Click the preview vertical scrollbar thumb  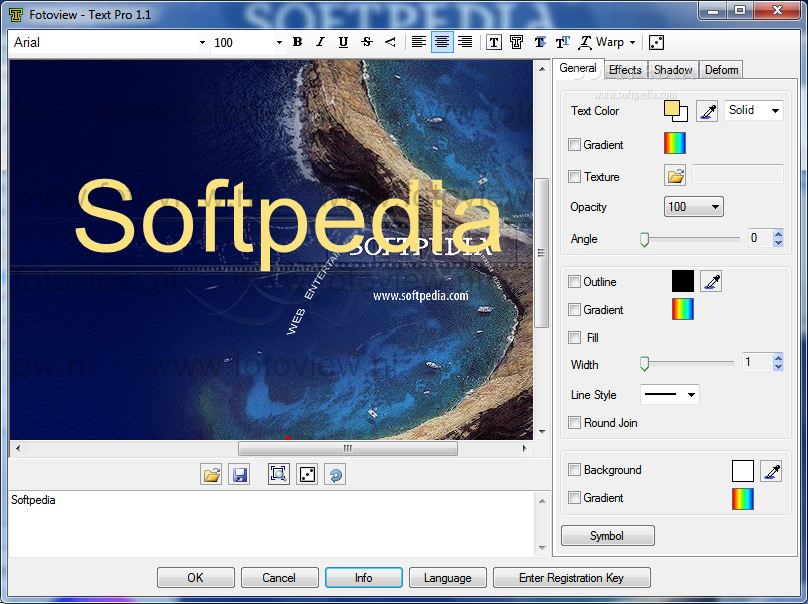(542, 253)
